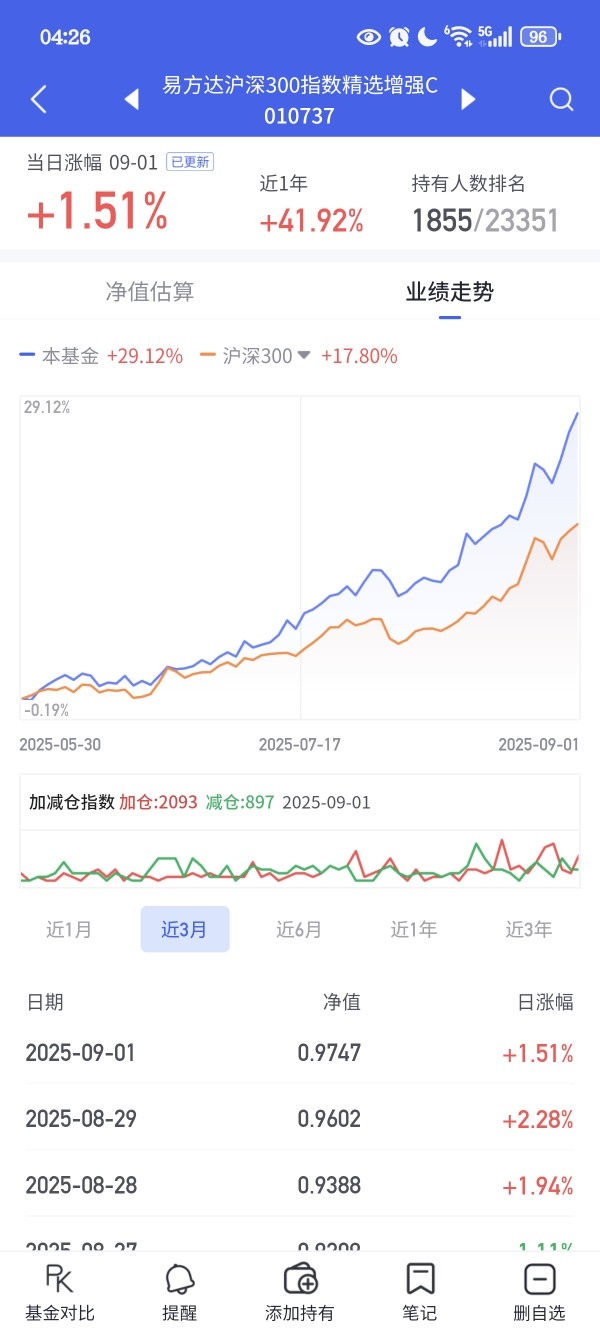
Task: Open search with magnifier icon
Action: click(562, 99)
